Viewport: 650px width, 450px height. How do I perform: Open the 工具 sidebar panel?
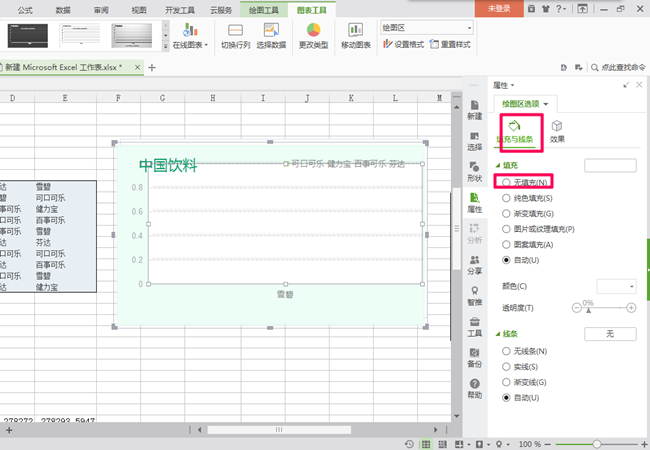[x=475, y=327]
